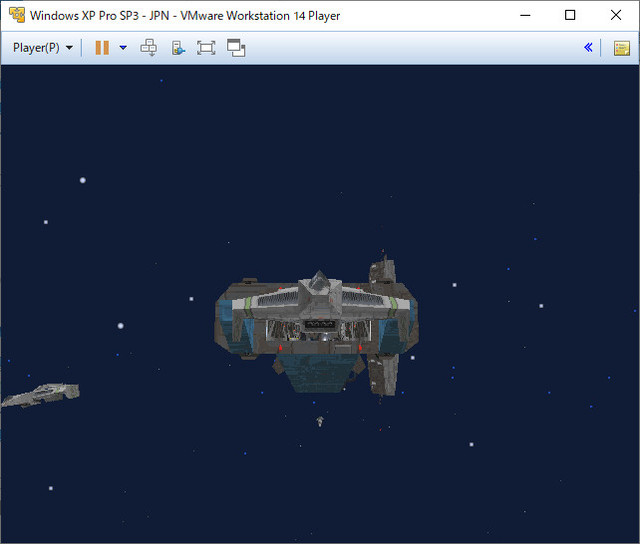
Task: Expand the power options dropdown arrow
Action: coord(123,48)
